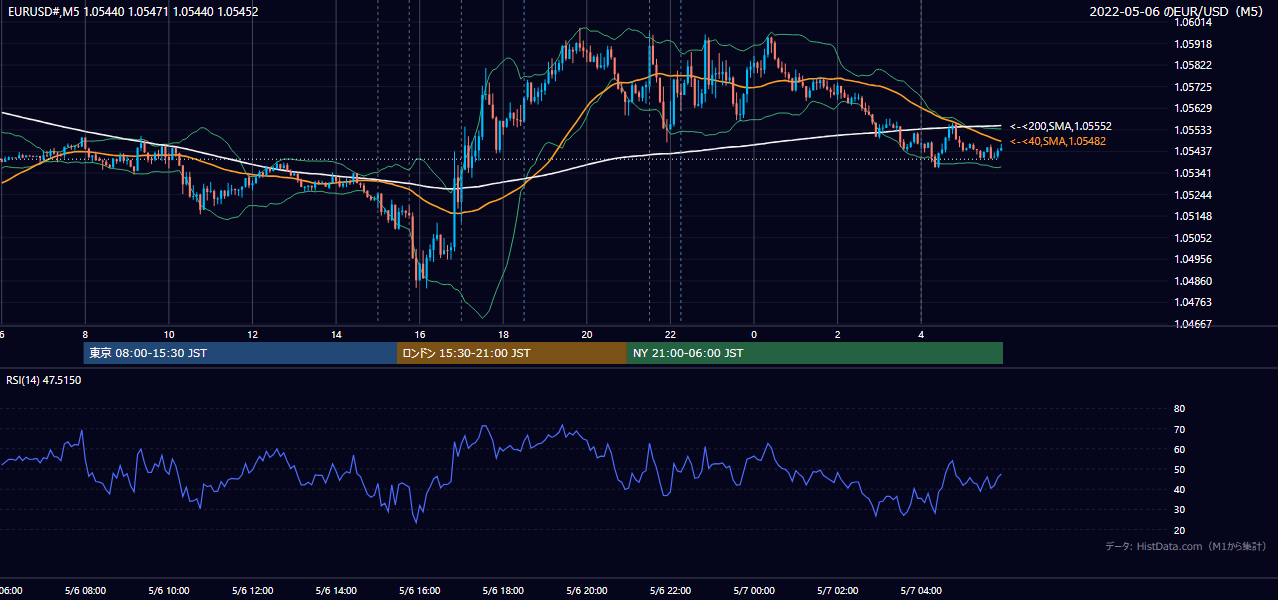The height and width of the screenshot is (600, 1278).
Task: Click hour 10 on price chart time axis
Action: tap(169, 334)
